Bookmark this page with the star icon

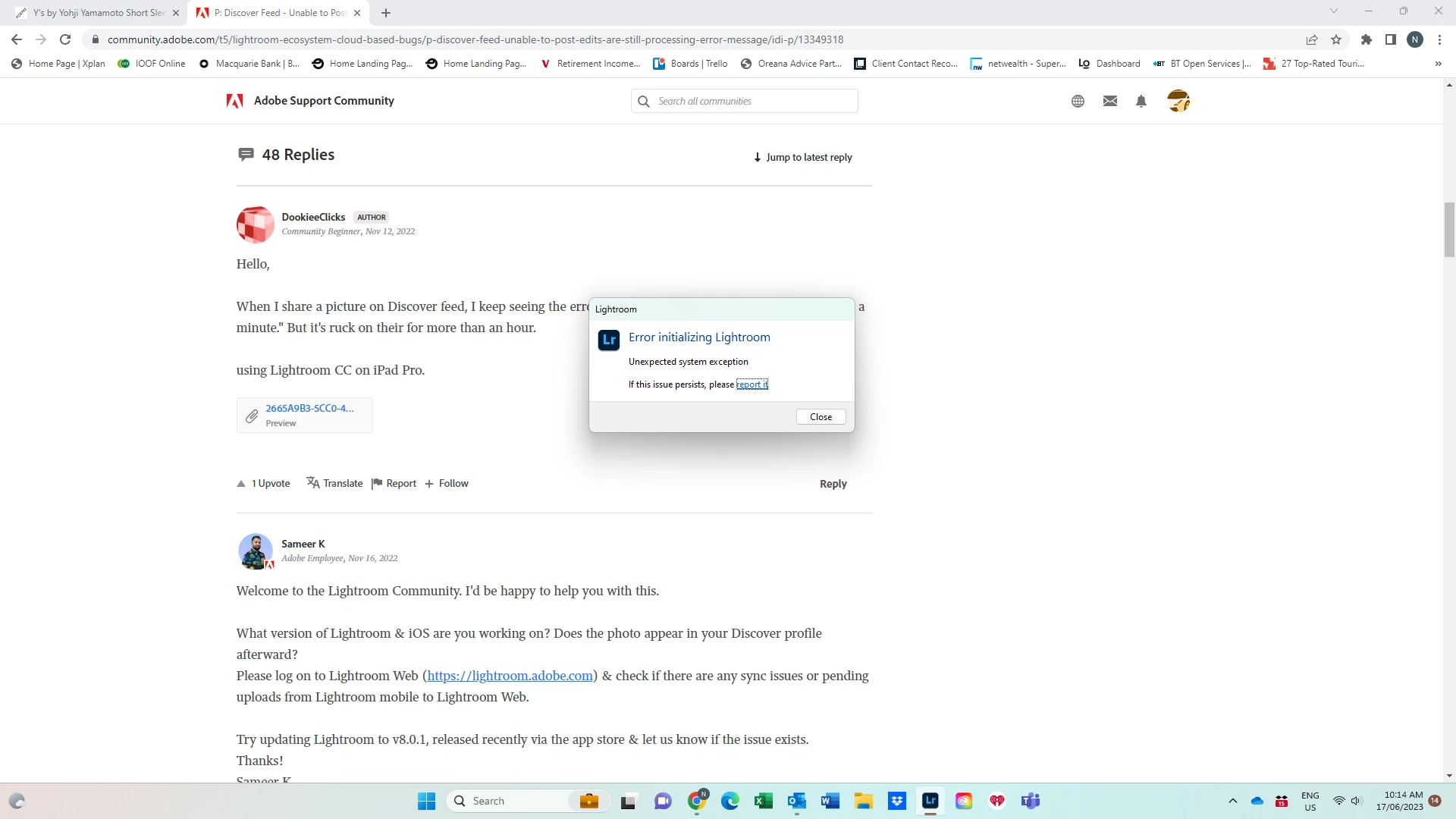[1336, 39]
